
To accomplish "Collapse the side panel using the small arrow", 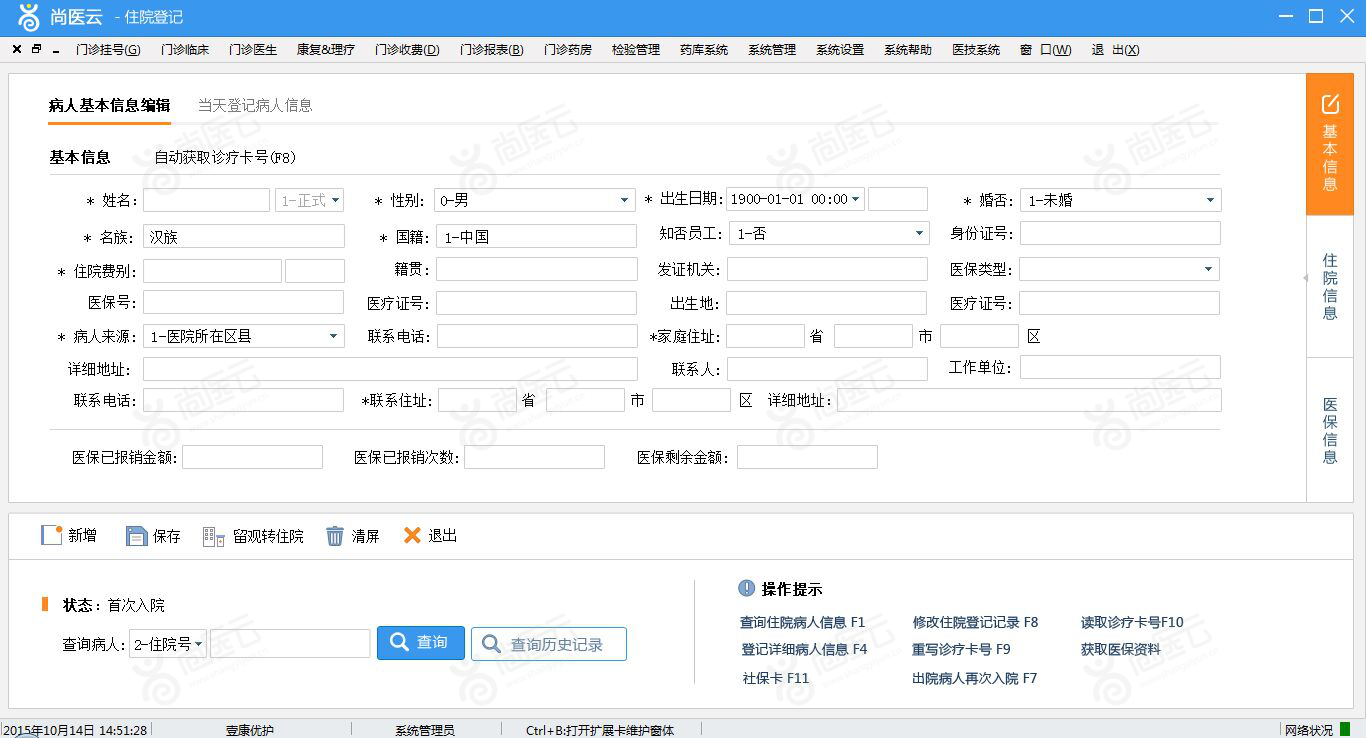I will (x=1306, y=279).
